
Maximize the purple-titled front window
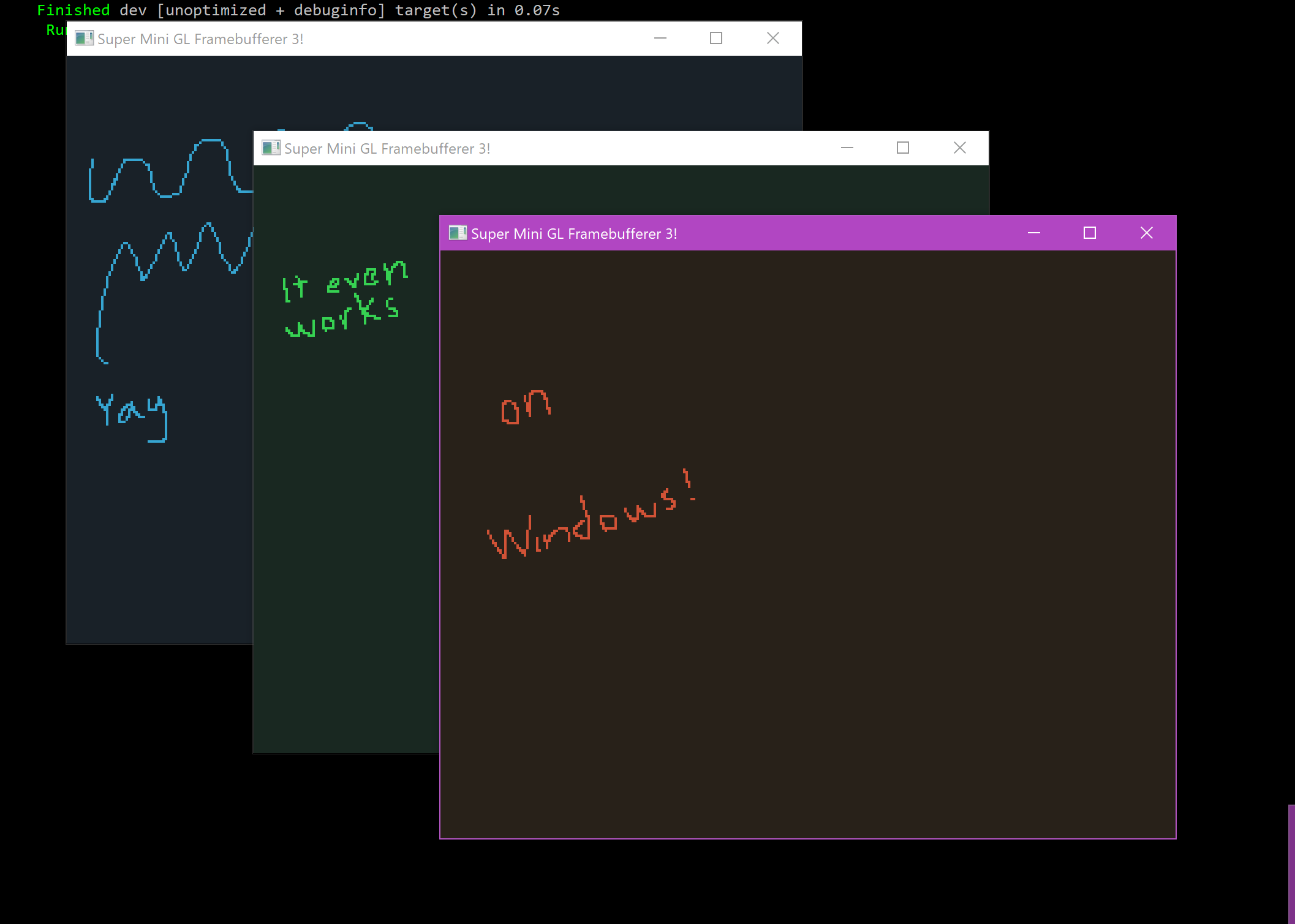(x=1090, y=233)
